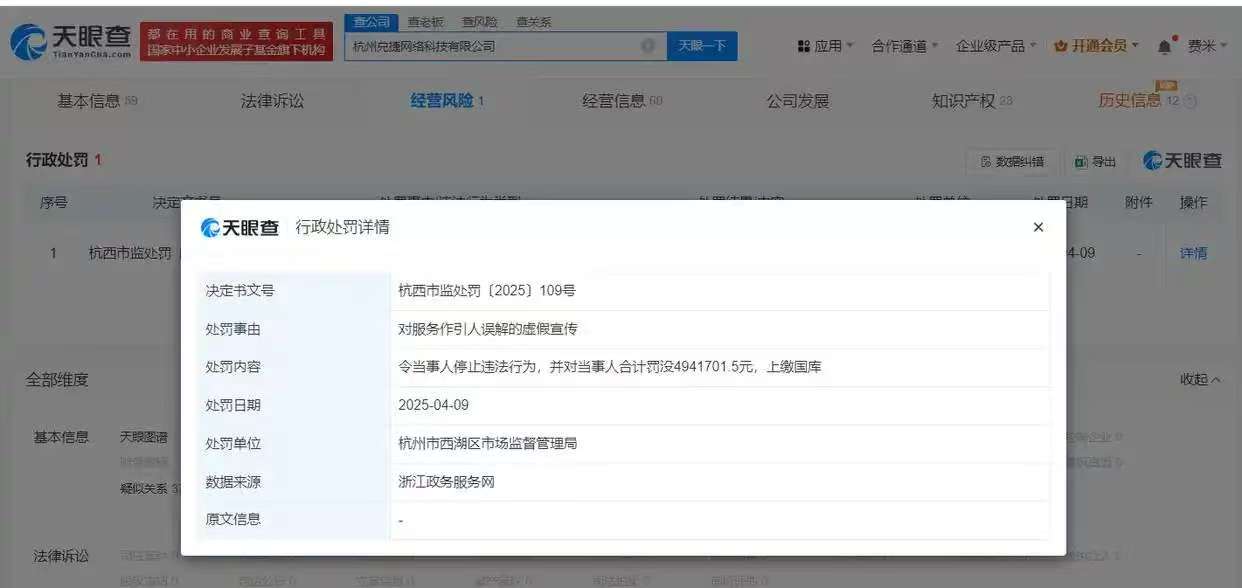
Task: Click the 导出 export button
Action: [x=1096, y=161]
